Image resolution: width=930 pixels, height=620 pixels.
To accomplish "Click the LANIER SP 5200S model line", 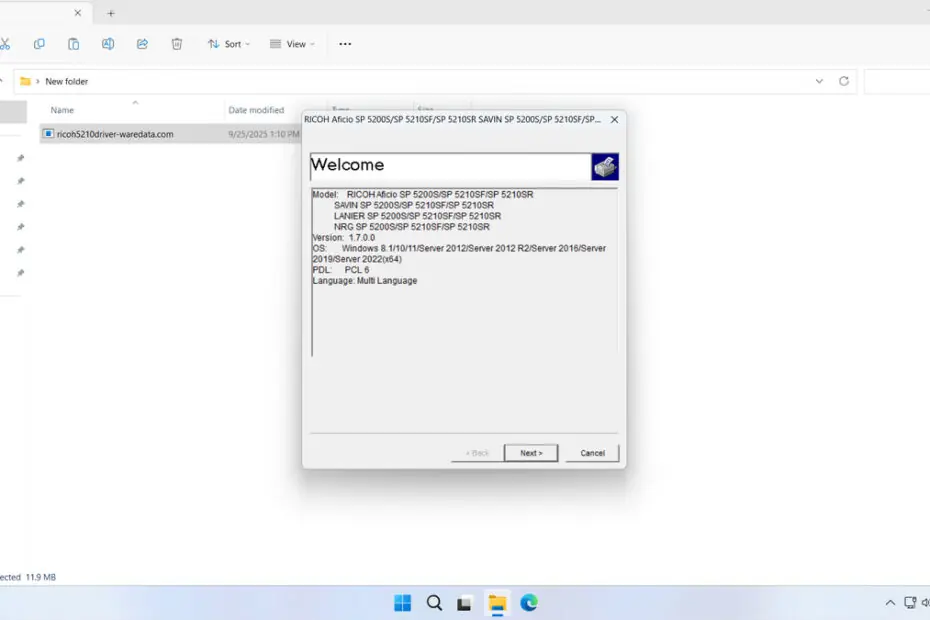I will pos(417,215).
